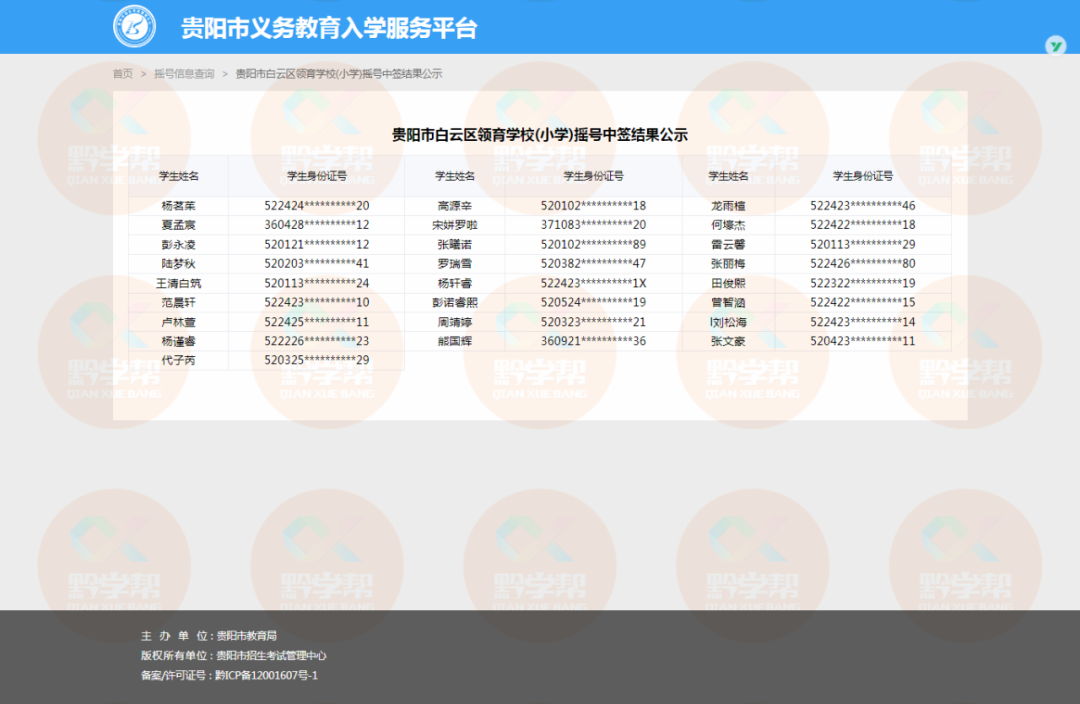
Task: Select ID cell 522423**********14
Action: tap(862, 322)
